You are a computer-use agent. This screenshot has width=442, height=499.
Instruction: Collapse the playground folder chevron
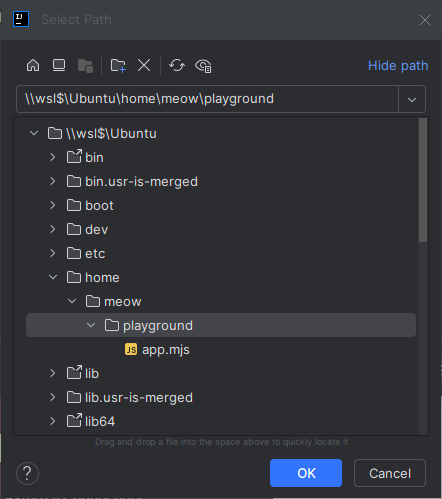click(91, 325)
